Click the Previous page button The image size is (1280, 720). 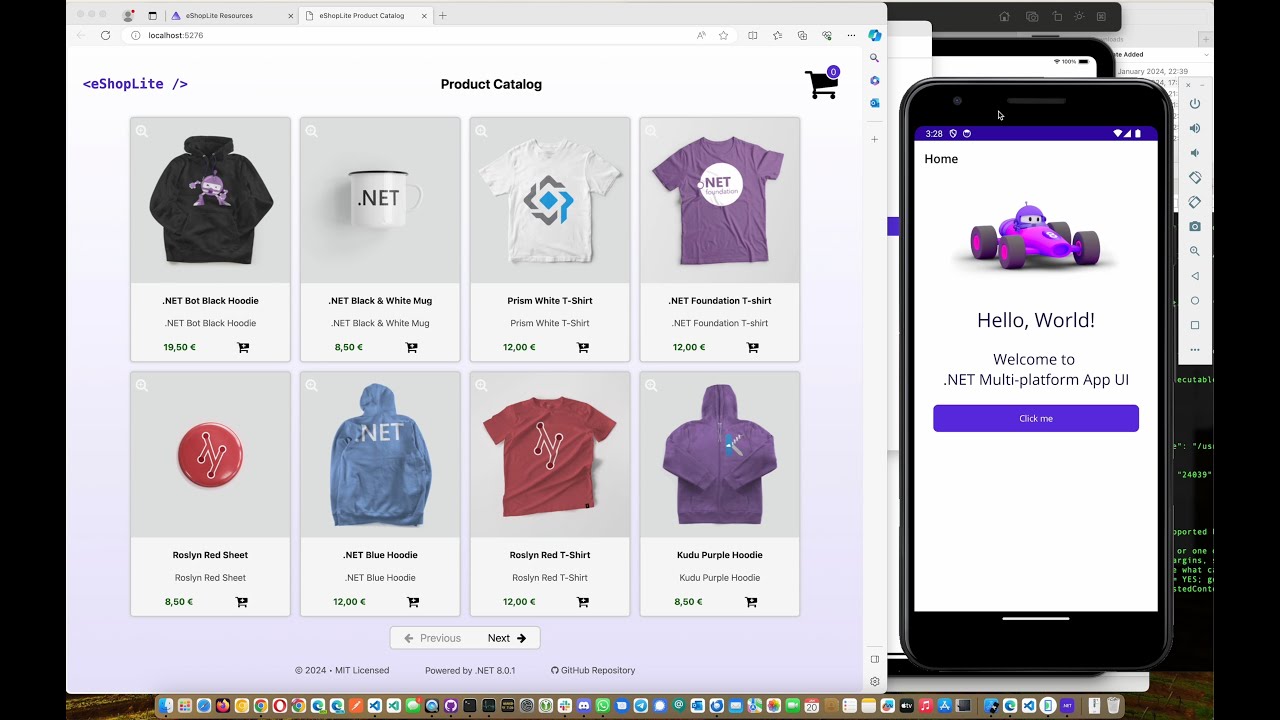click(x=432, y=638)
